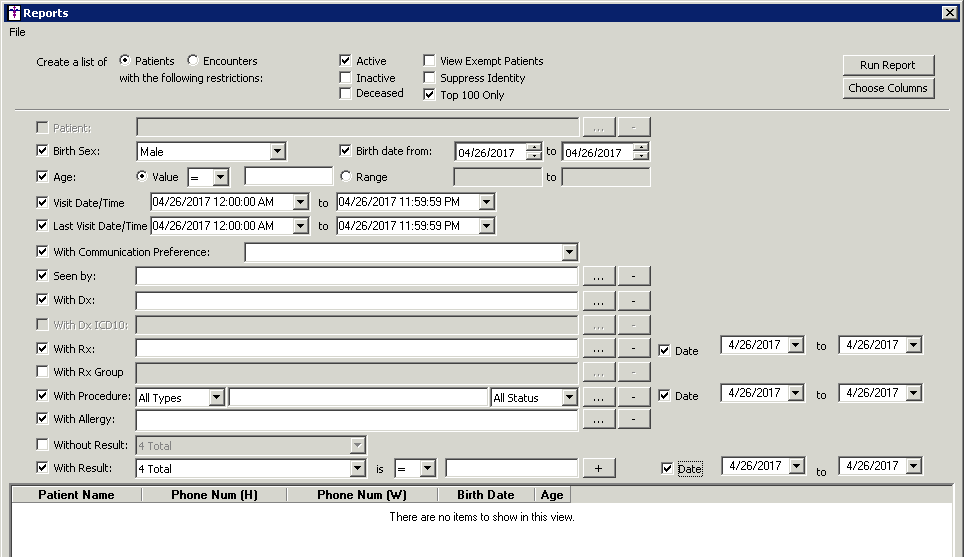Image resolution: width=964 pixels, height=557 pixels.
Task: Select the Patients radio button
Action: pyautogui.click(x=125, y=60)
